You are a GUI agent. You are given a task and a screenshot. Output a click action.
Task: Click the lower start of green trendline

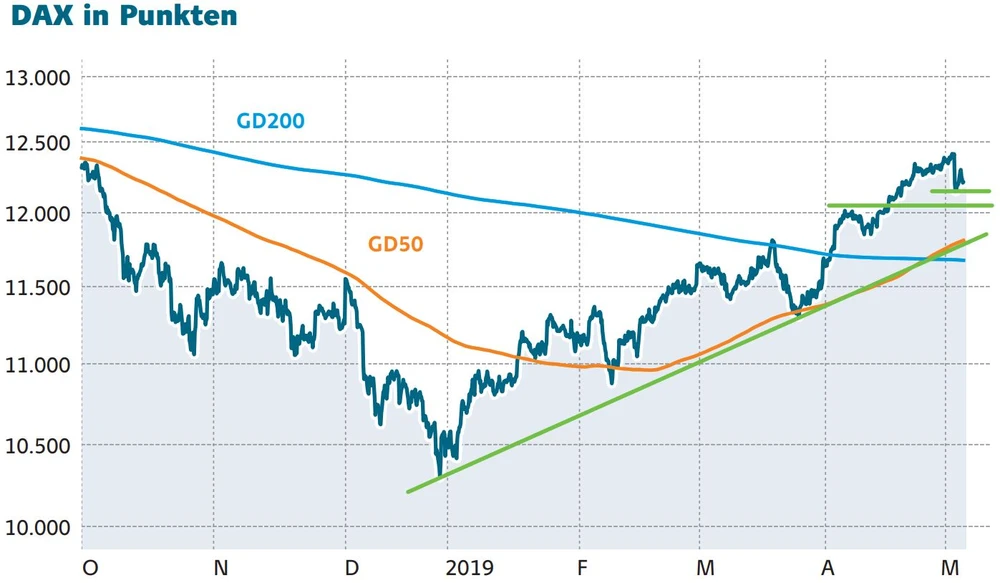408,491
